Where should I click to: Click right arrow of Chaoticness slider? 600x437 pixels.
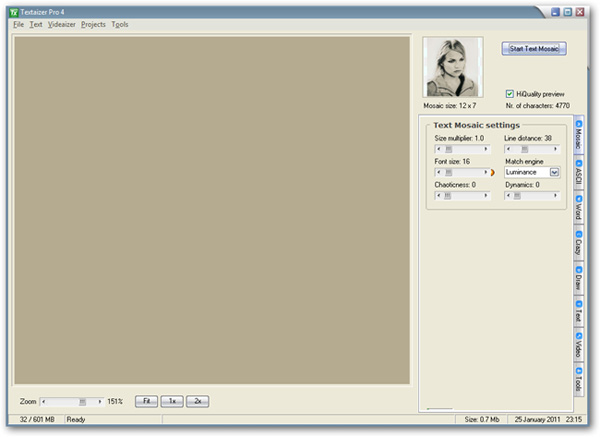tap(486, 196)
